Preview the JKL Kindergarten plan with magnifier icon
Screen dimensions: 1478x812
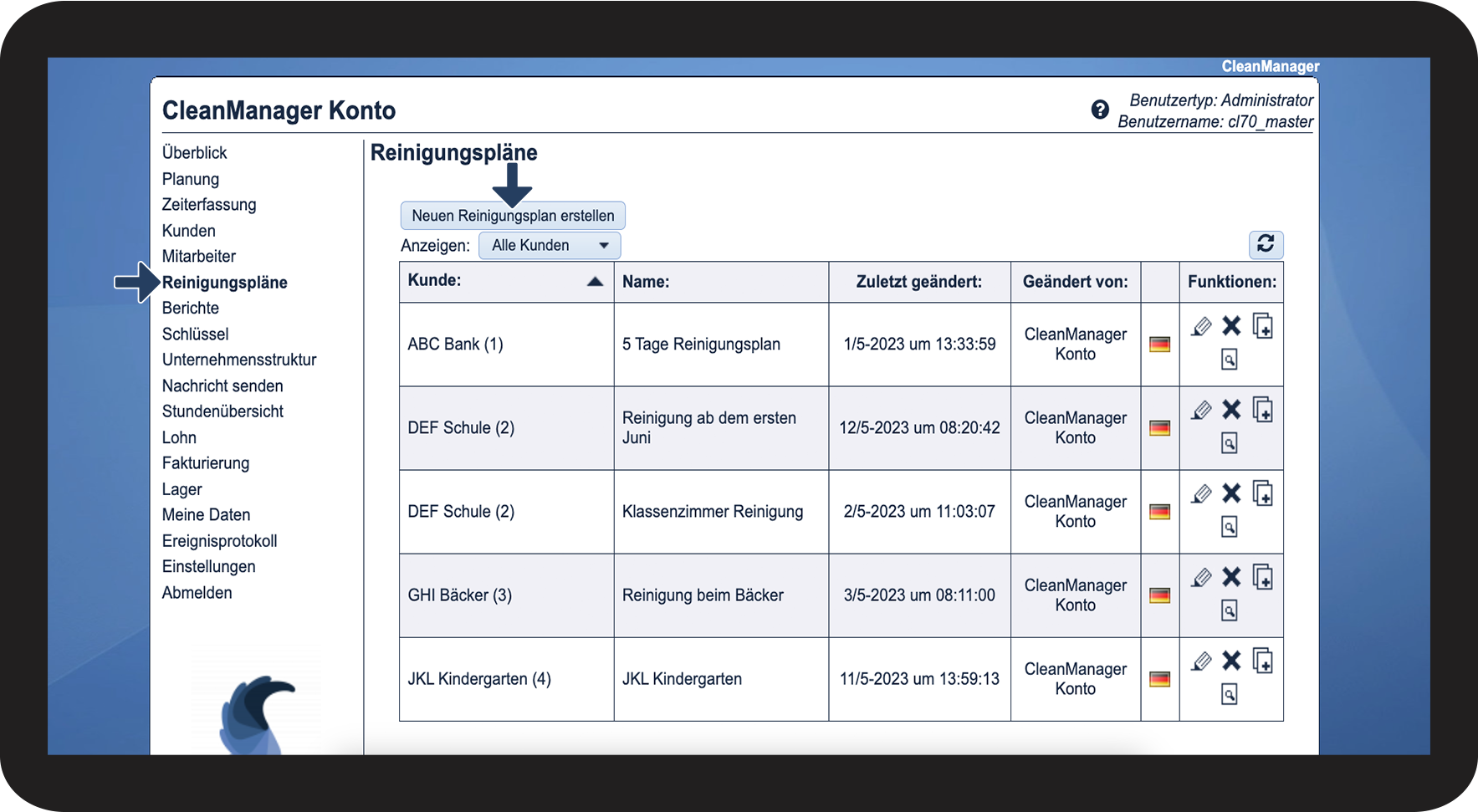pyautogui.click(x=1229, y=694)
